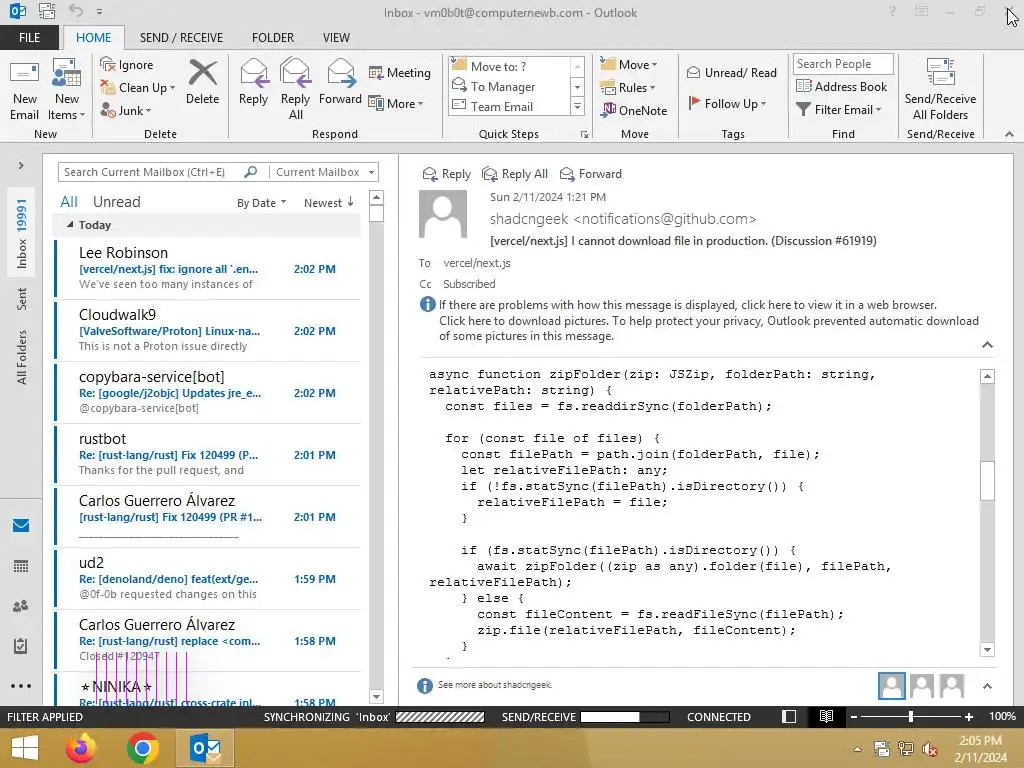Image resolution: width=1024 pixels, height=768 pixels.
Task: Select the 'Move to: ?' quick step
Action: [510, 66]
